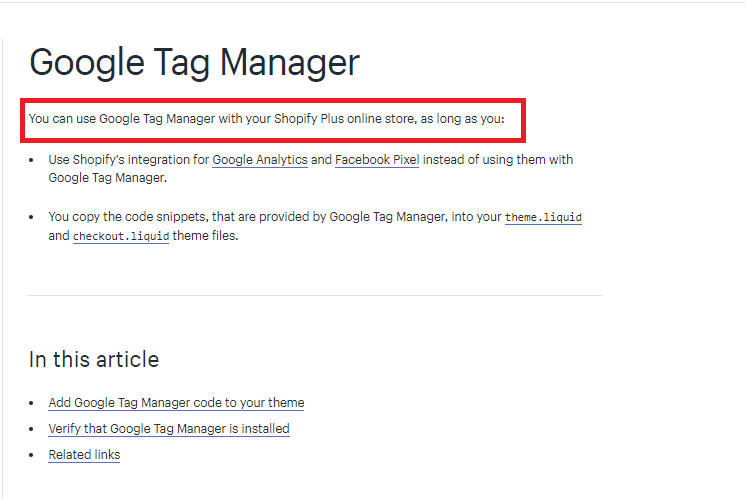
Task: Click the bullet marker beside You copy the code snippets
Action: tap(31, 217)
